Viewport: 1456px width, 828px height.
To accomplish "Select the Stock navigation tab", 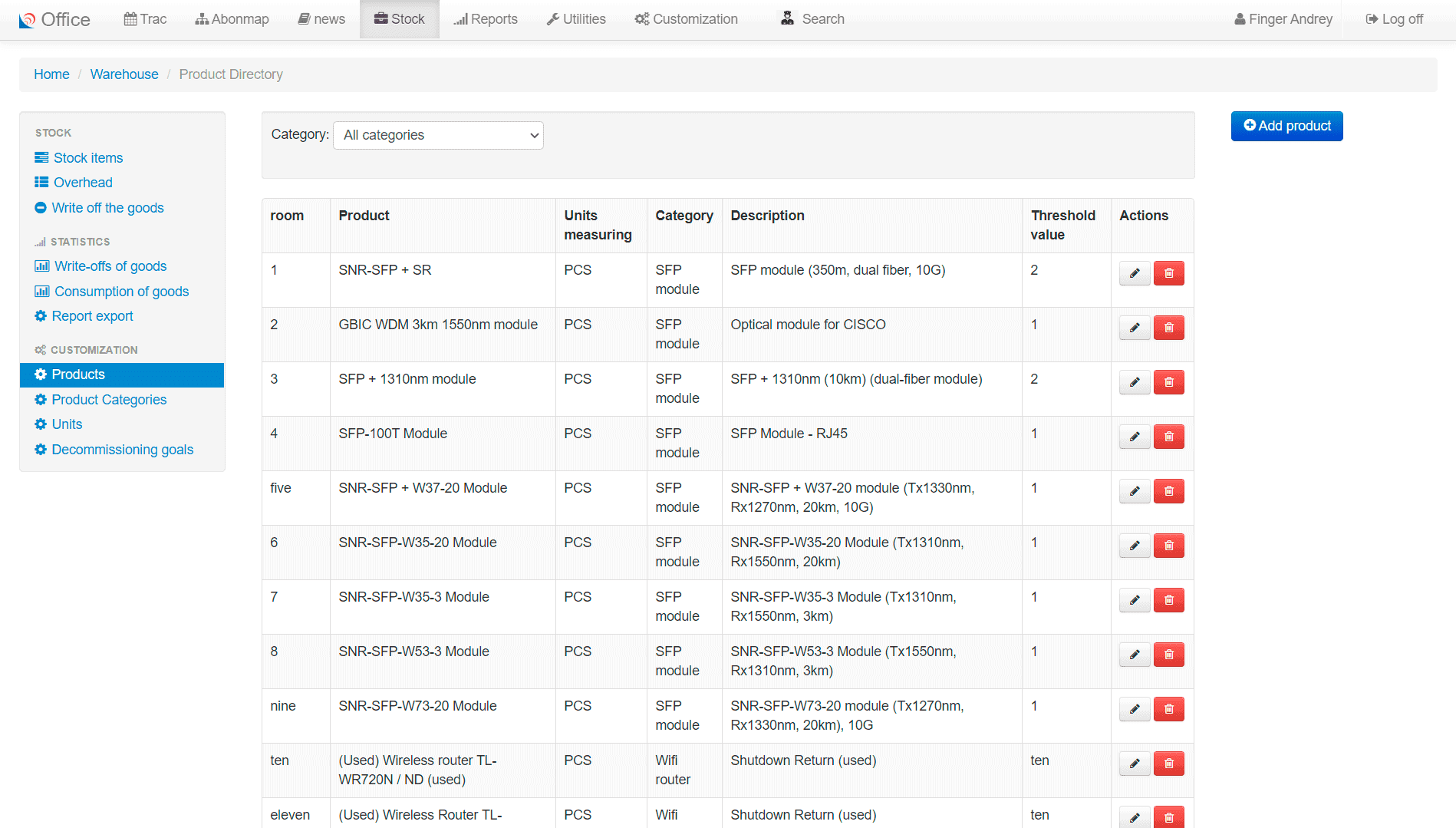I will point(400,19).
